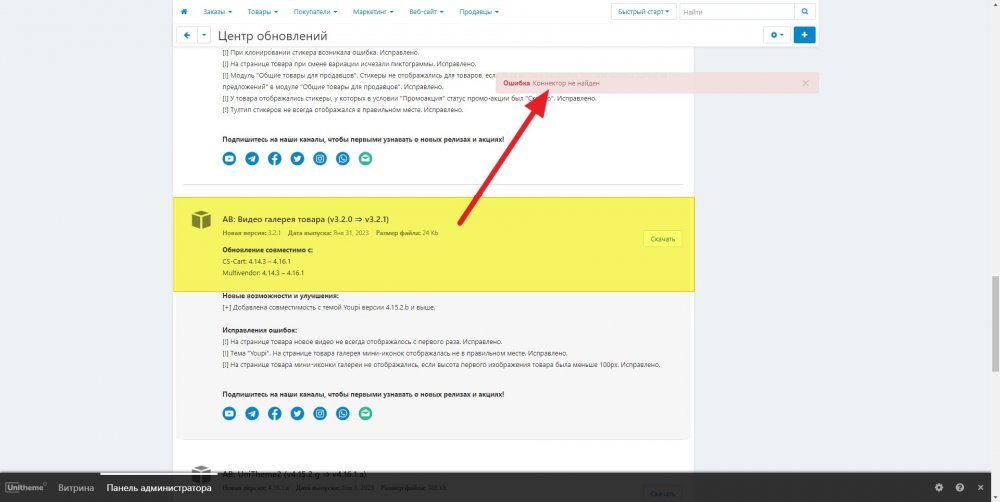
Task: Go to the admin home icon
Action: [184, 12]
